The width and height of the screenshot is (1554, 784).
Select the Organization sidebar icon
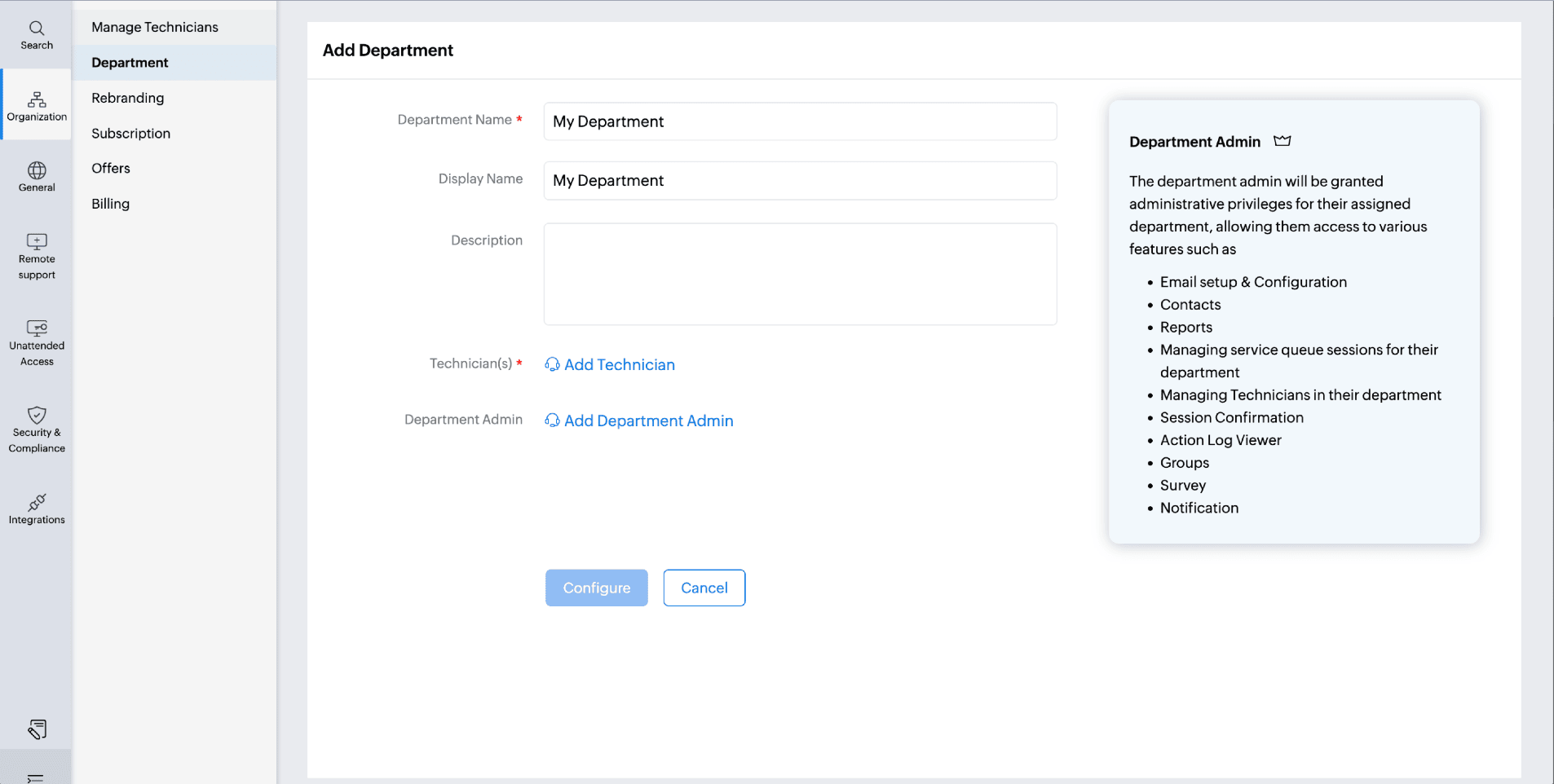37,106
